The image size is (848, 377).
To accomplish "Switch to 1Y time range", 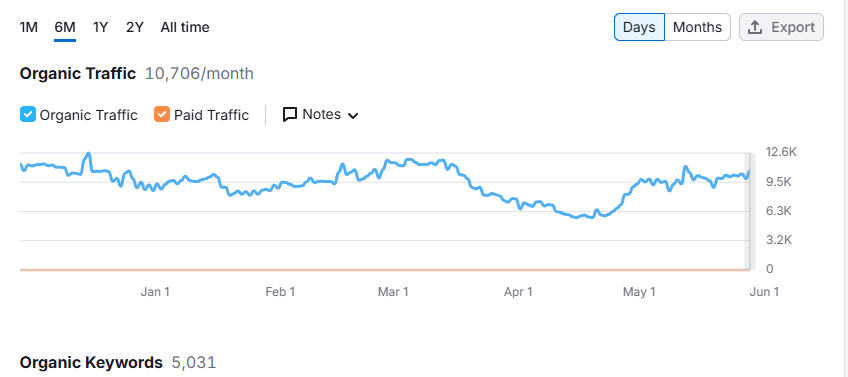I will pyautogui.click(x=100, y=27).
